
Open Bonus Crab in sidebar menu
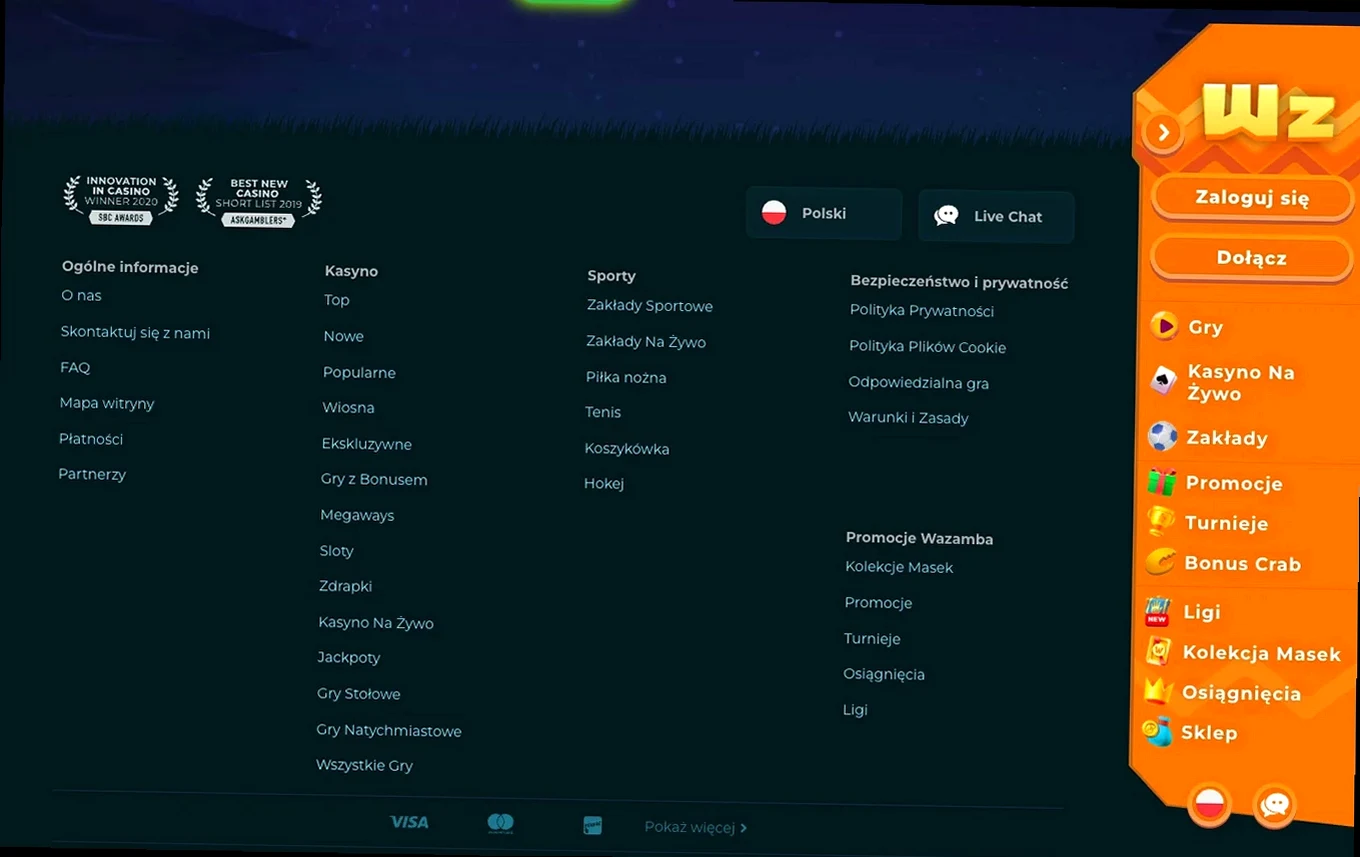coord(1242,563)
